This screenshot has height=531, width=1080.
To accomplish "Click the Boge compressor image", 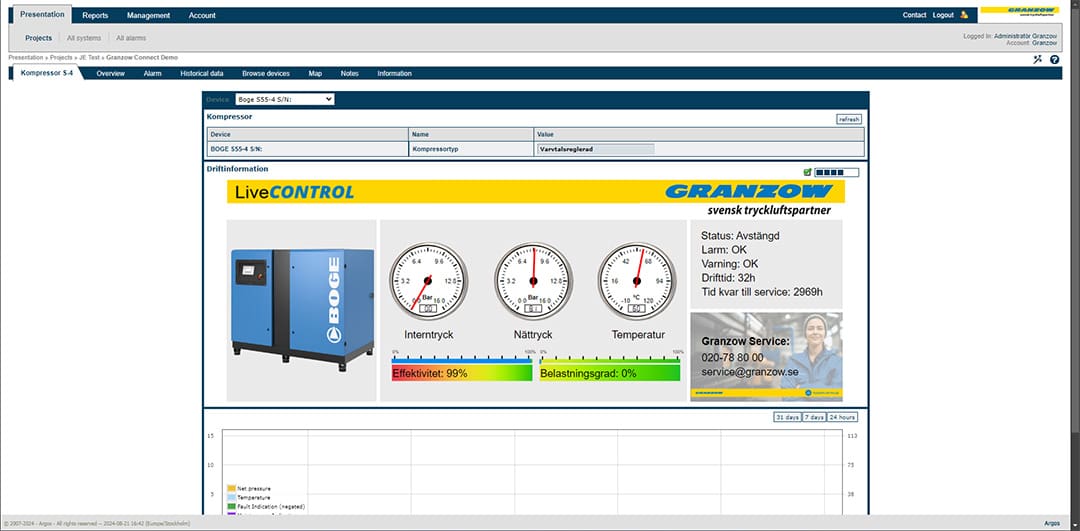I will pyautogui.click(x=302, y=309).
